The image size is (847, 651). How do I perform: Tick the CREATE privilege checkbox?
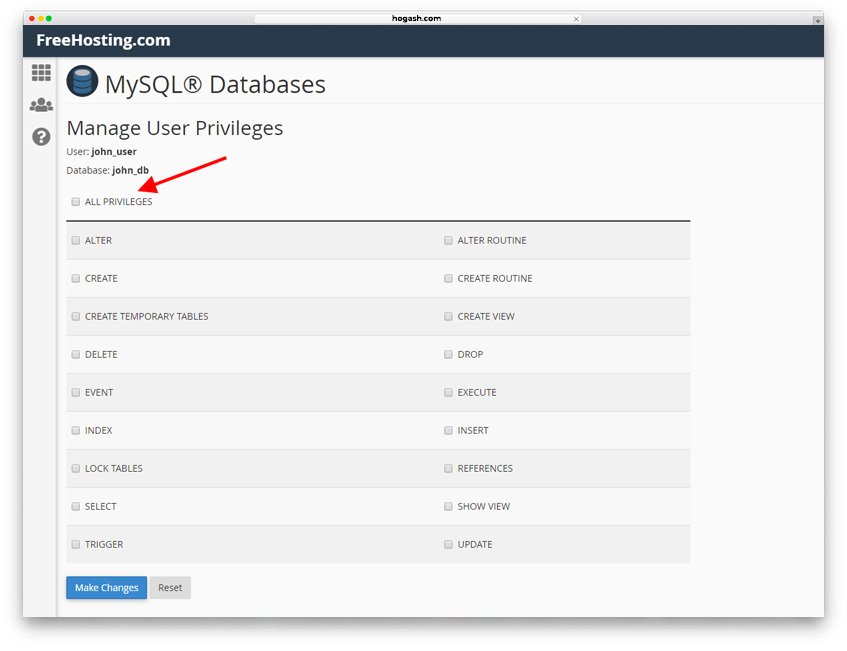click(76, 278)
